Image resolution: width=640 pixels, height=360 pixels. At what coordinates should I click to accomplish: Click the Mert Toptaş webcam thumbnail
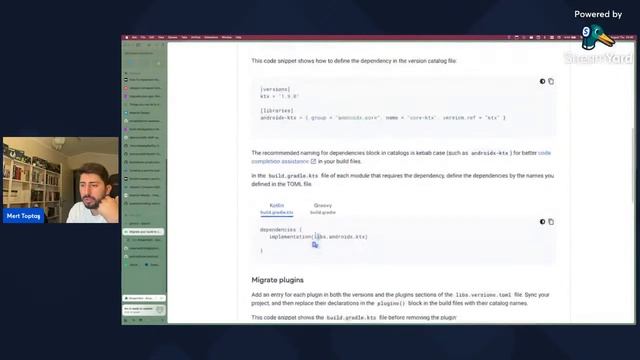[x=61, y=180]
